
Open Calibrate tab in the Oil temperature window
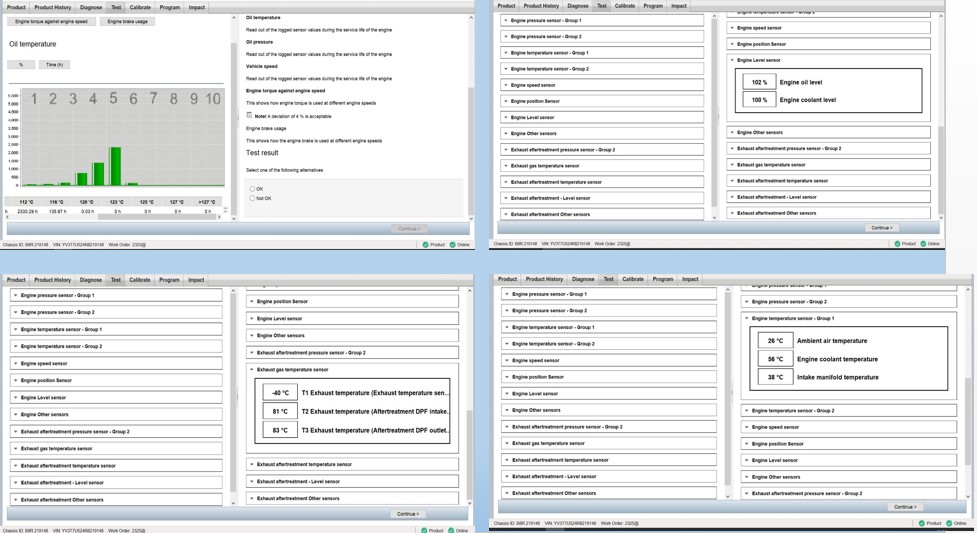(140, 7)
